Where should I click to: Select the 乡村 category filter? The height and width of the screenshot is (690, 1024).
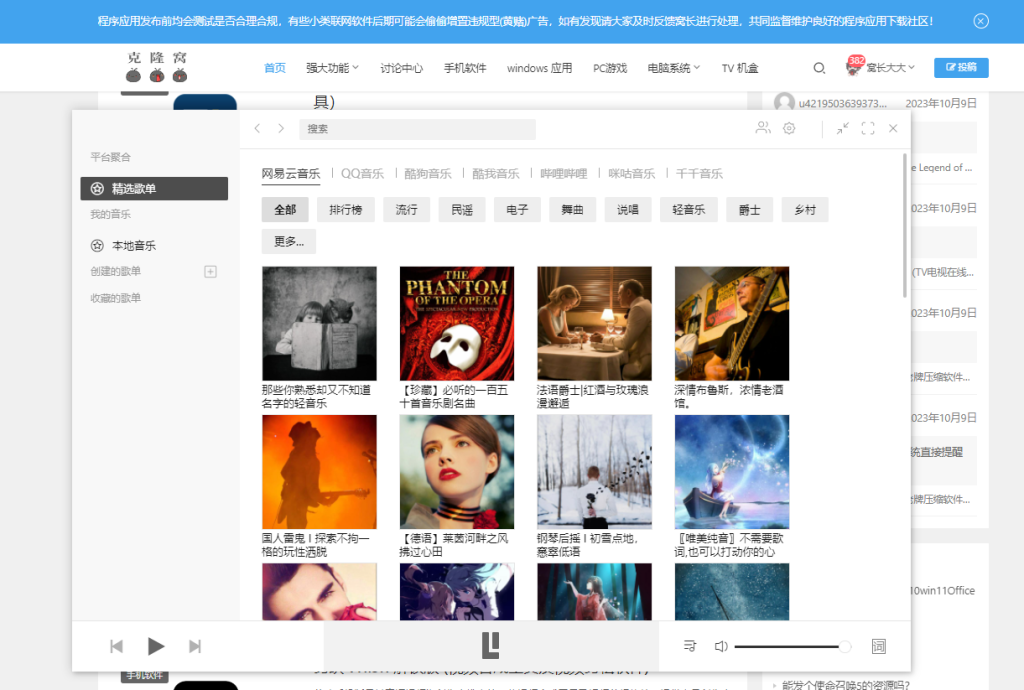pos(805,210)
